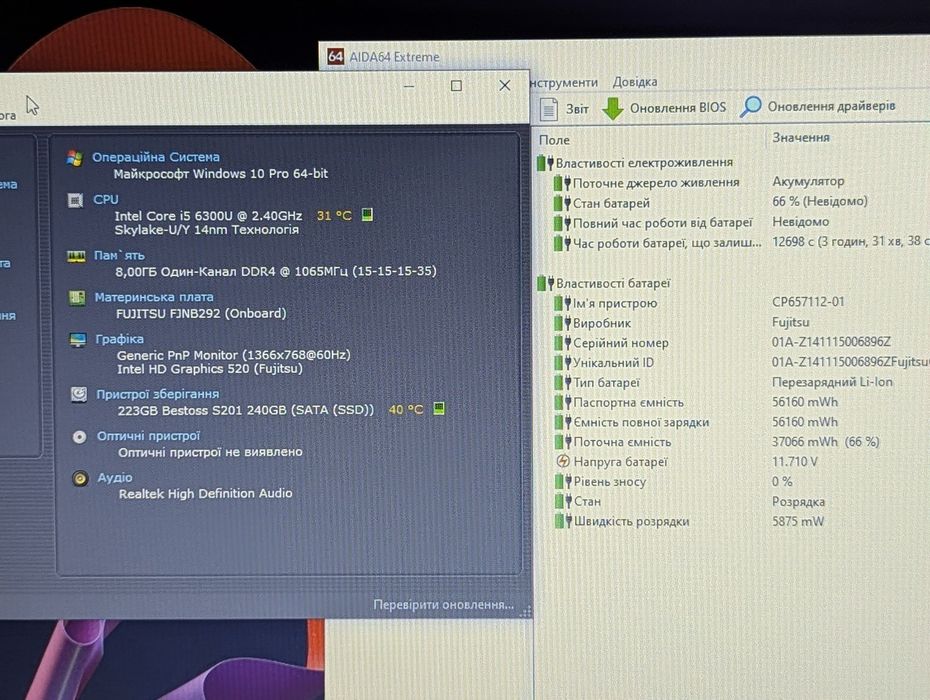Open the Графіка section link

(119, 339)
